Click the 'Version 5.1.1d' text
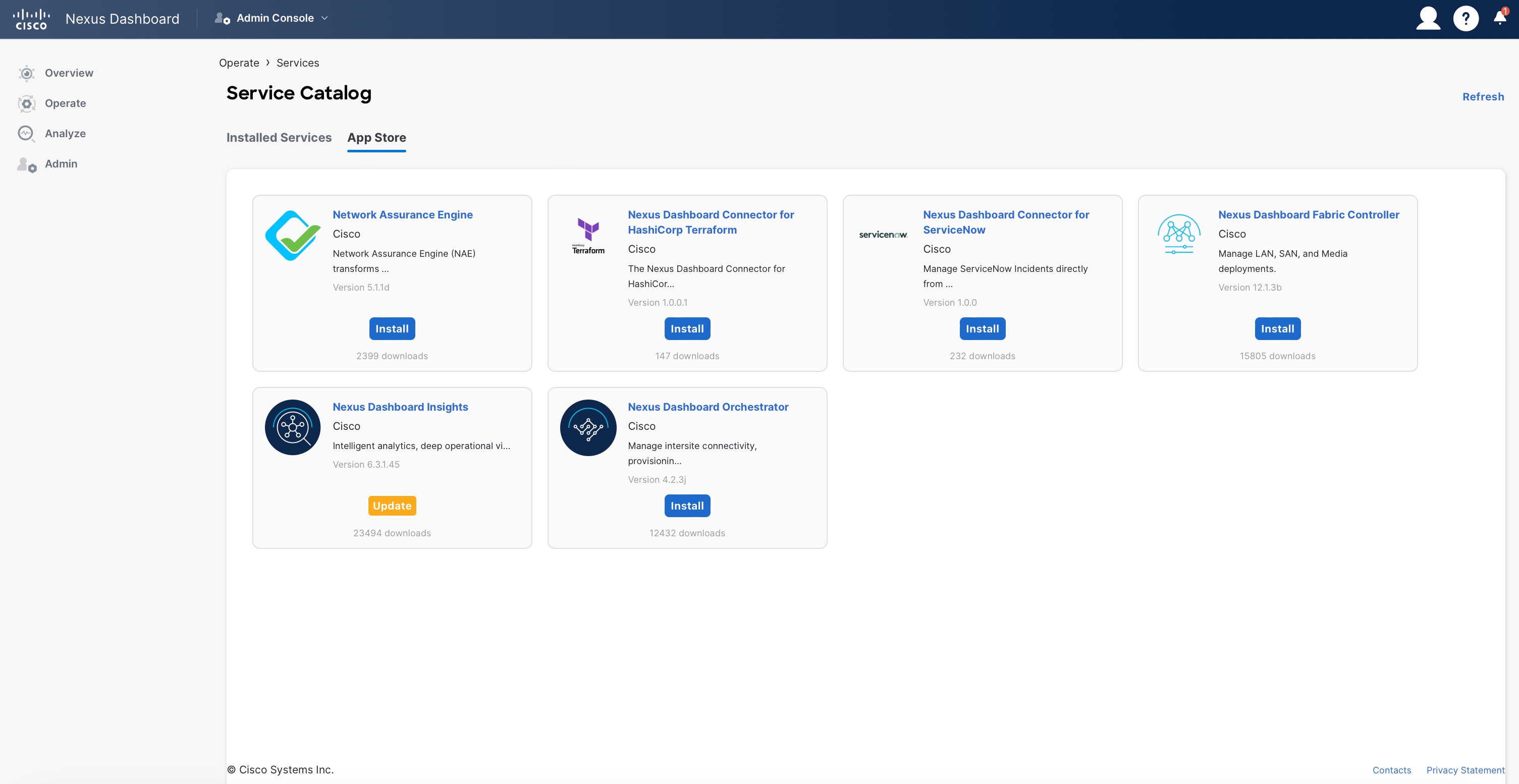Viewport: 1519px width, 784px height. click(x=361, y=288)
